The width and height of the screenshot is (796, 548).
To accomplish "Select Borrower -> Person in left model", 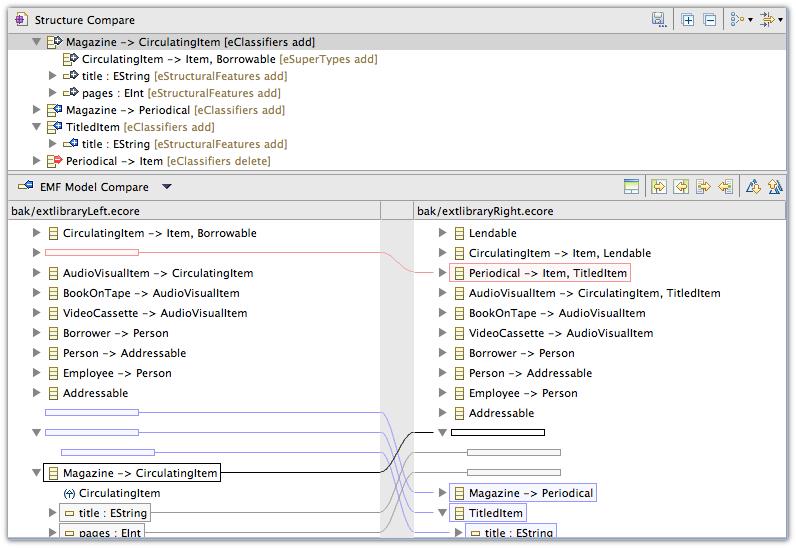I will [115, 333].
